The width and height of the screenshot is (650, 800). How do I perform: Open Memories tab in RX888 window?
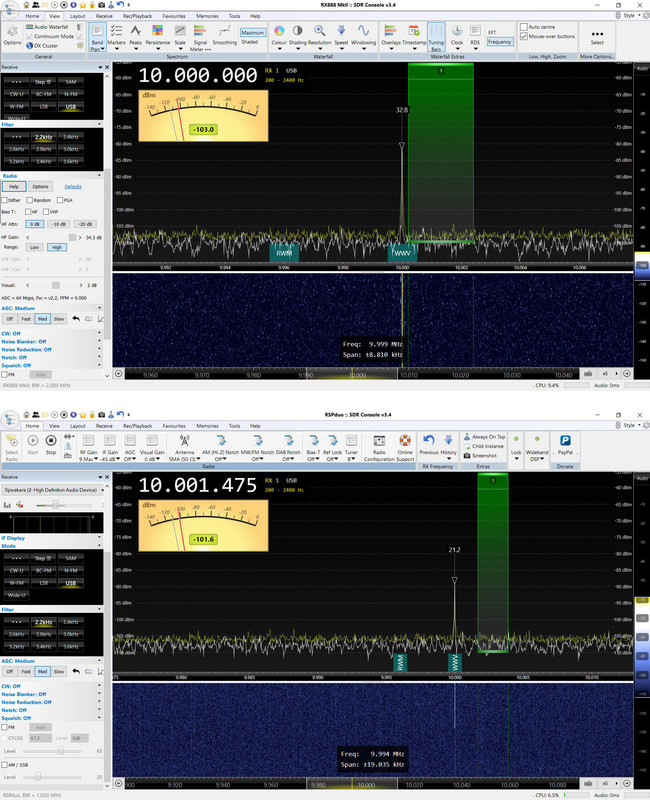(x=207, y=16)
